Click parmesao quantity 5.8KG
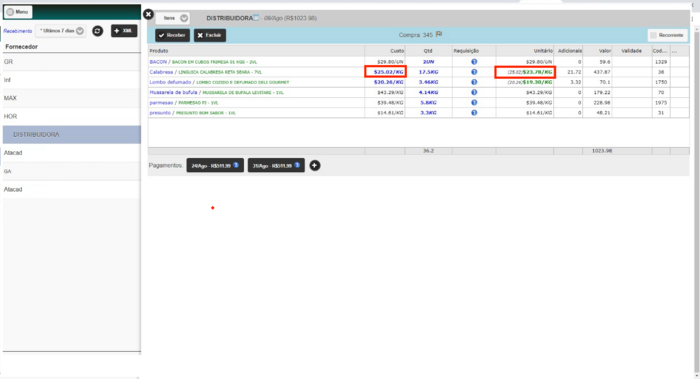700x379 pixels. 429,103
